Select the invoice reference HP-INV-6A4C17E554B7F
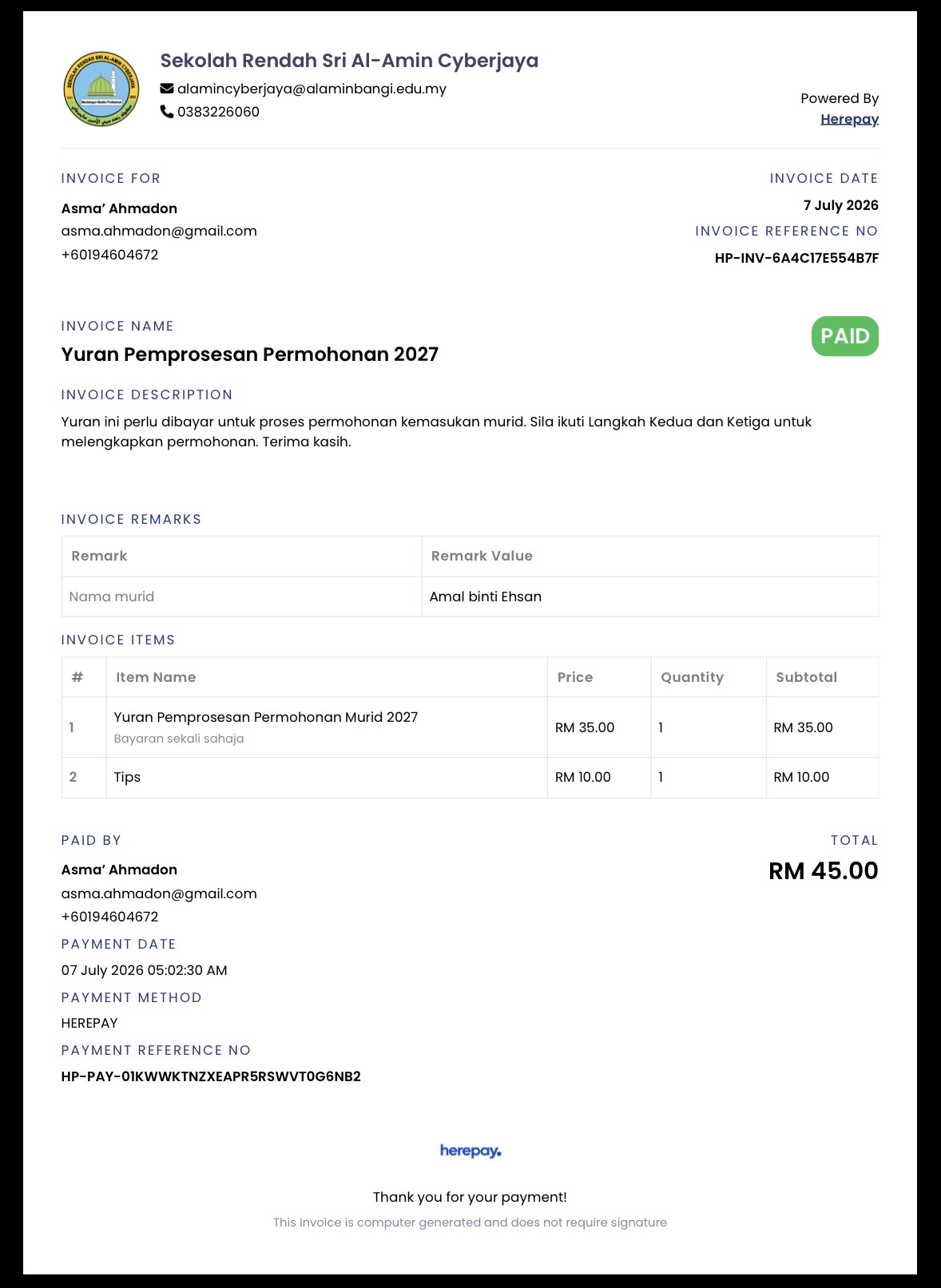This screenshot has width=941, height=1288. tap(796, 258)
